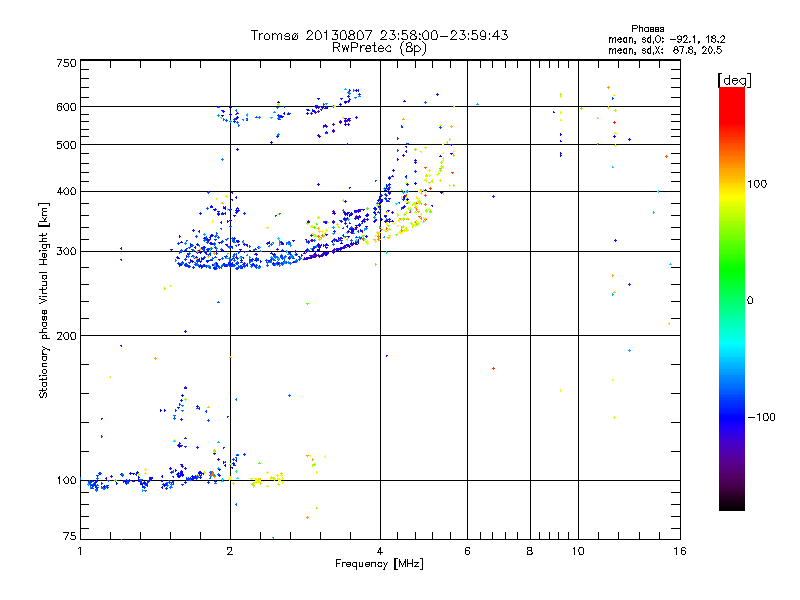
Task: Click the 'RwPretec (8p)' subtitle
Action: click(379, 48)
